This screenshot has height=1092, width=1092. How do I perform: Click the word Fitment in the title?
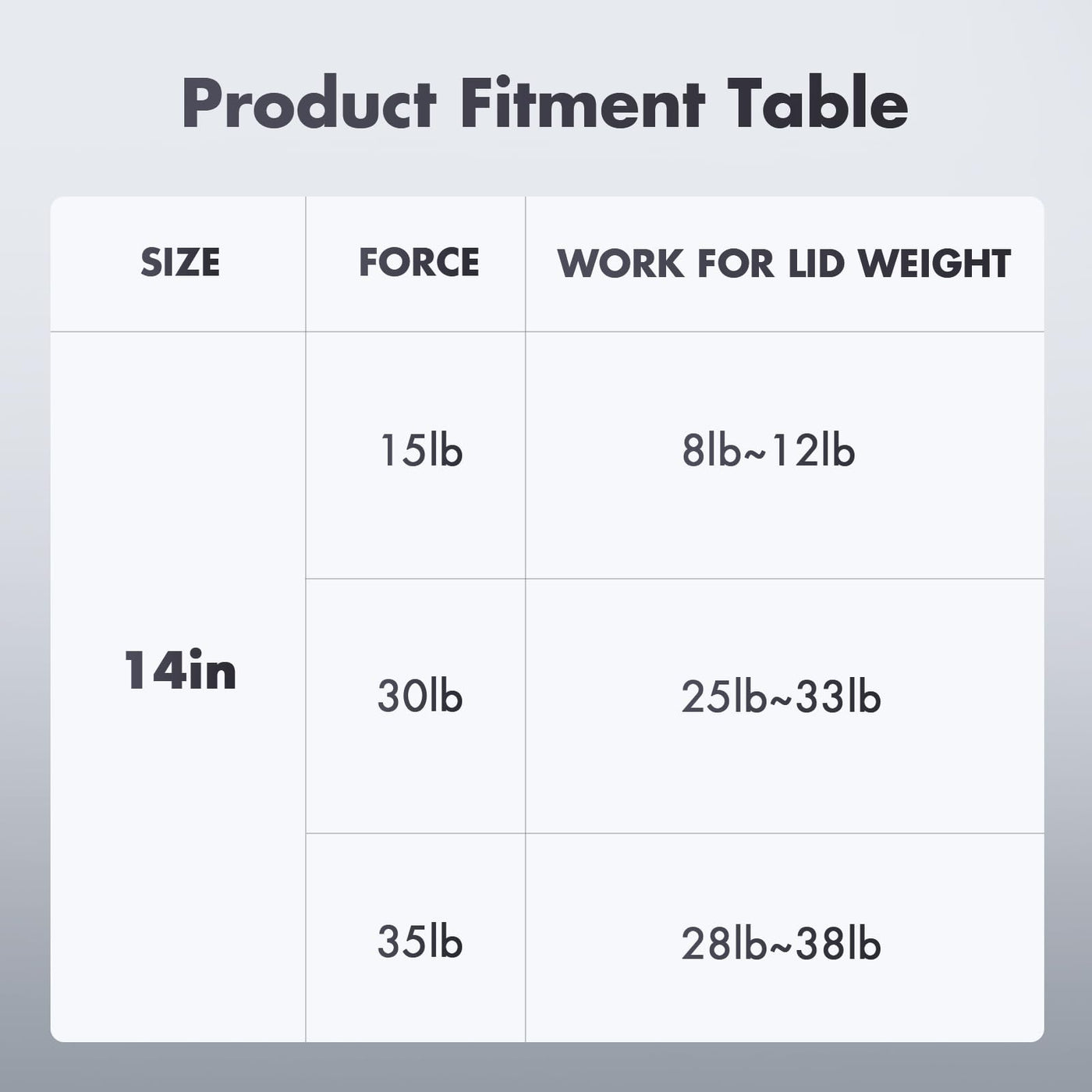[x=583, y=104]
